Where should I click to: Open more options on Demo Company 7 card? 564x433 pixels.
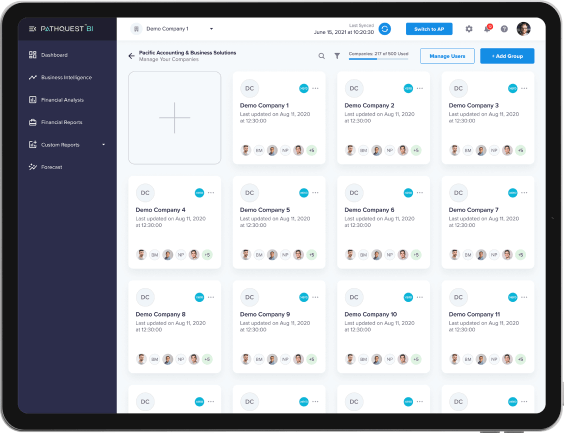click(524, 193)
